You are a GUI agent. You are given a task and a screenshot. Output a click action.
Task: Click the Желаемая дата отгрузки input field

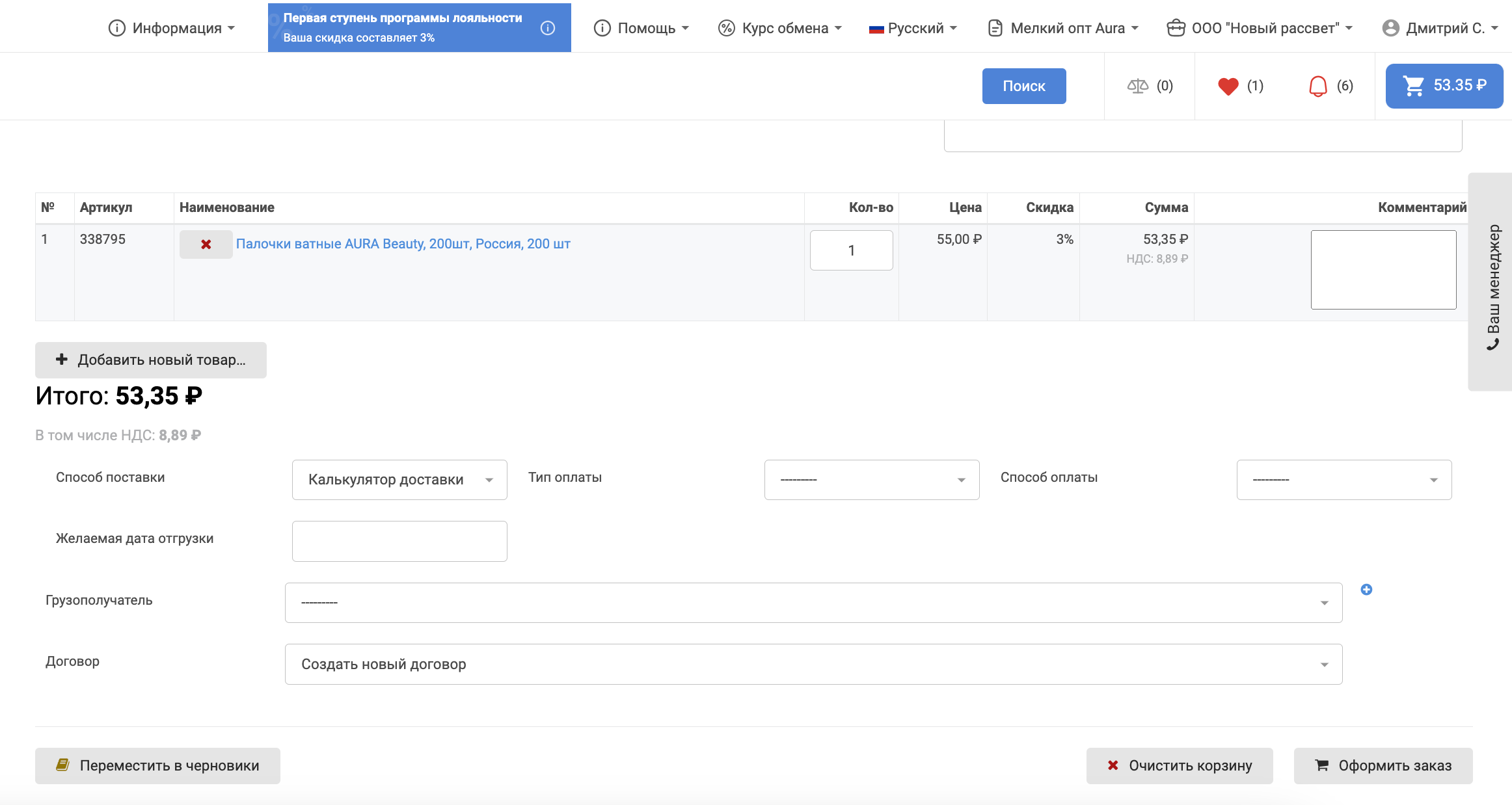(x=399, y=541)
